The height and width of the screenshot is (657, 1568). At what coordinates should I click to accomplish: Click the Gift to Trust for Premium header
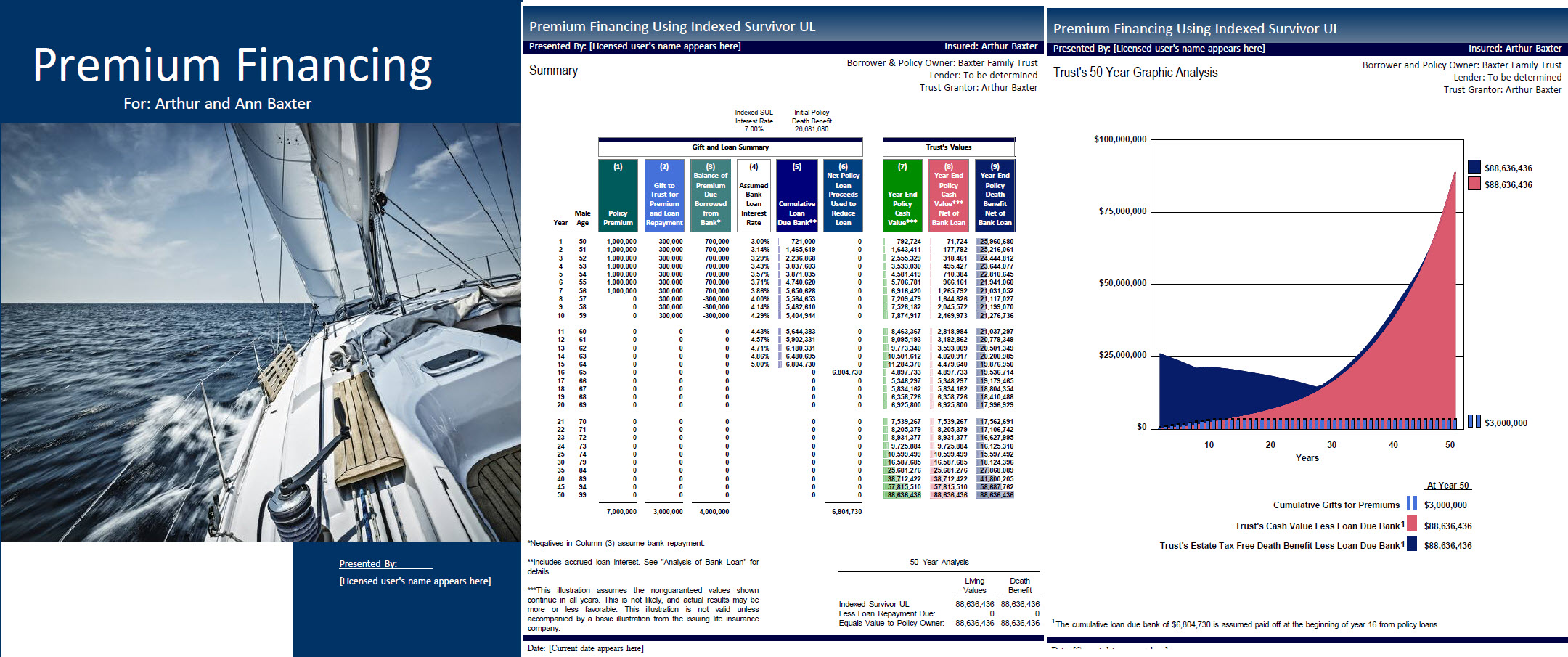[663, 196]
